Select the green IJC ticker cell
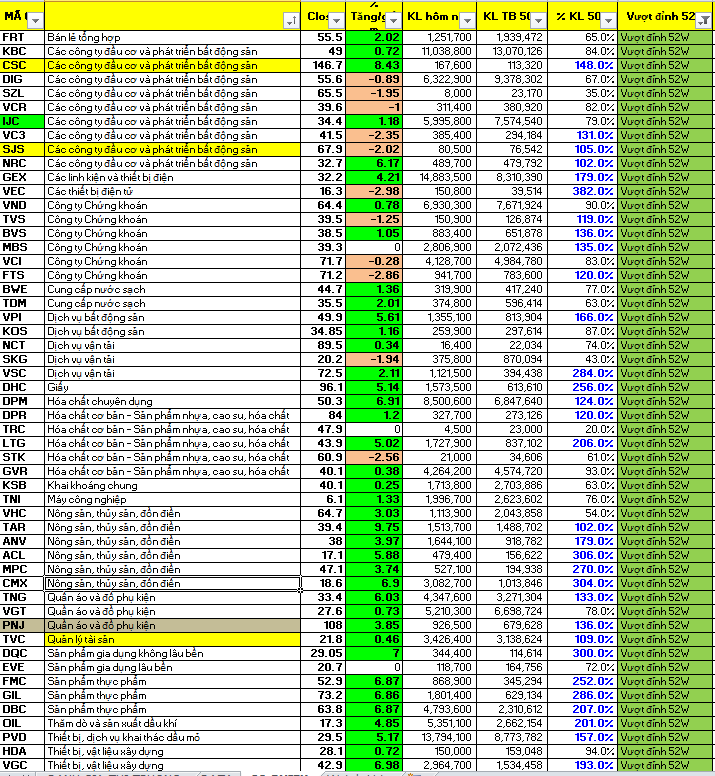Image resolution: width=715 pixels, height=776 pixels. pyautogui.click(x=22, y=121)
